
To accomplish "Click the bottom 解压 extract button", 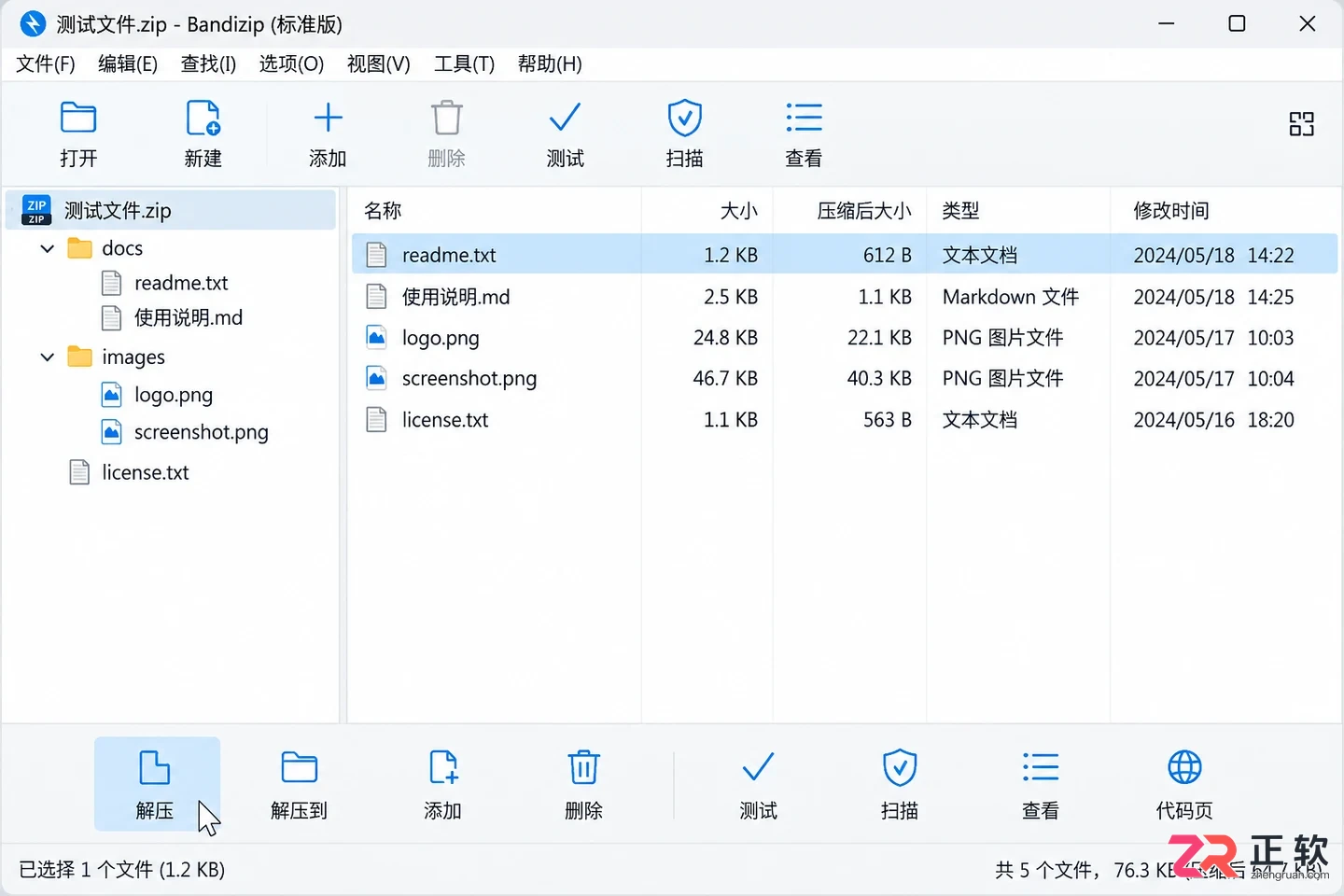I will pos(157,784).
